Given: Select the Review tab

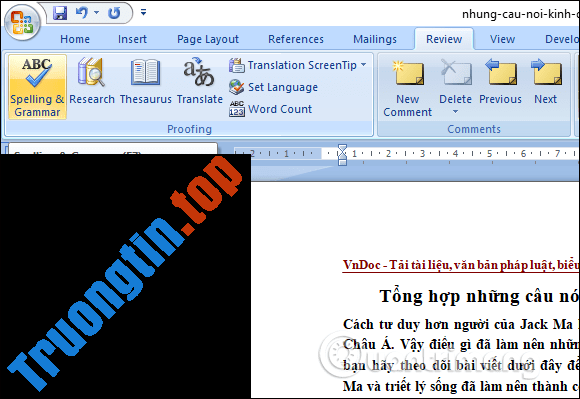Looking at the screenshot, I should 444,39.
